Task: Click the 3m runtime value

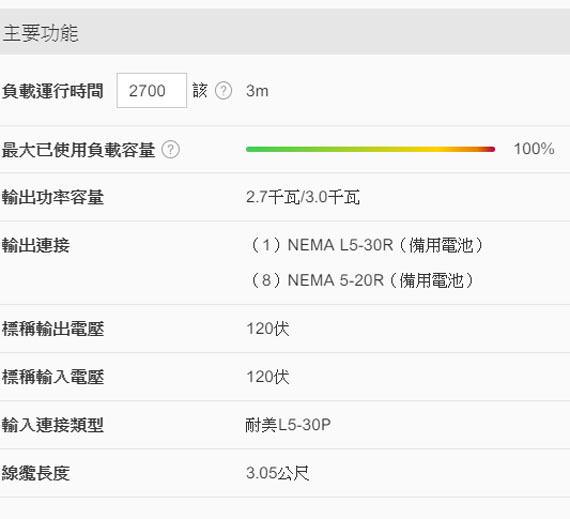Action: tap(257, 90)
